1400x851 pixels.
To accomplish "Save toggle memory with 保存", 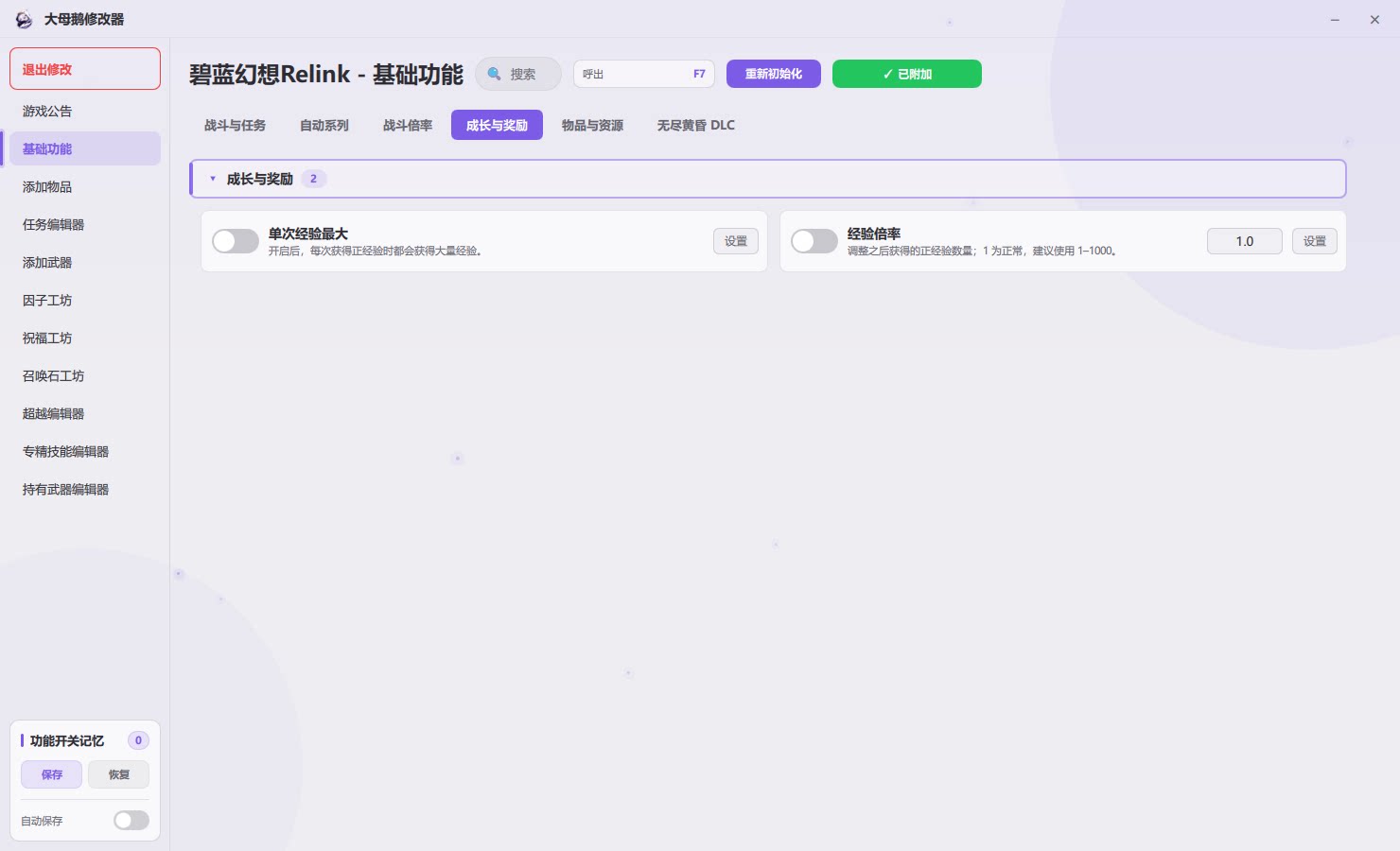I will (52, 774).
